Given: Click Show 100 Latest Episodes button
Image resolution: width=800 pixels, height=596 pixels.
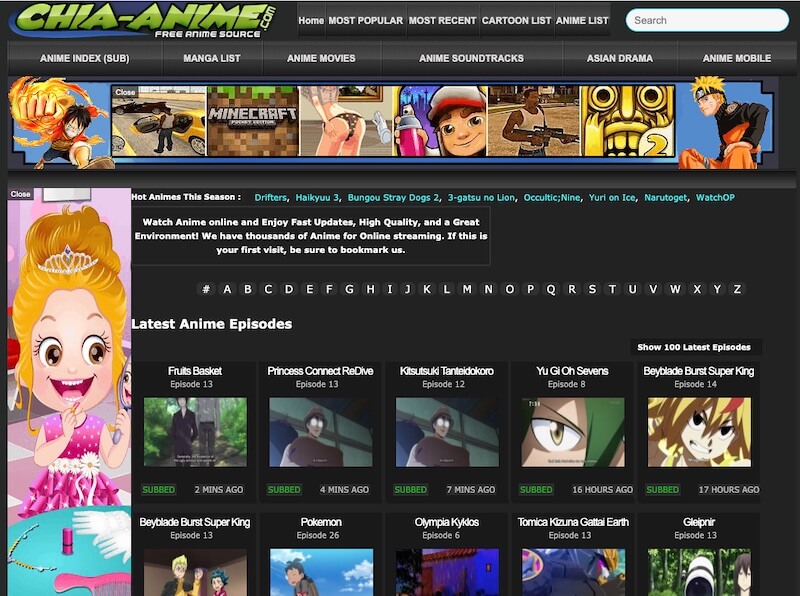Looking at the screenshot, I should (x=694, y=347).
